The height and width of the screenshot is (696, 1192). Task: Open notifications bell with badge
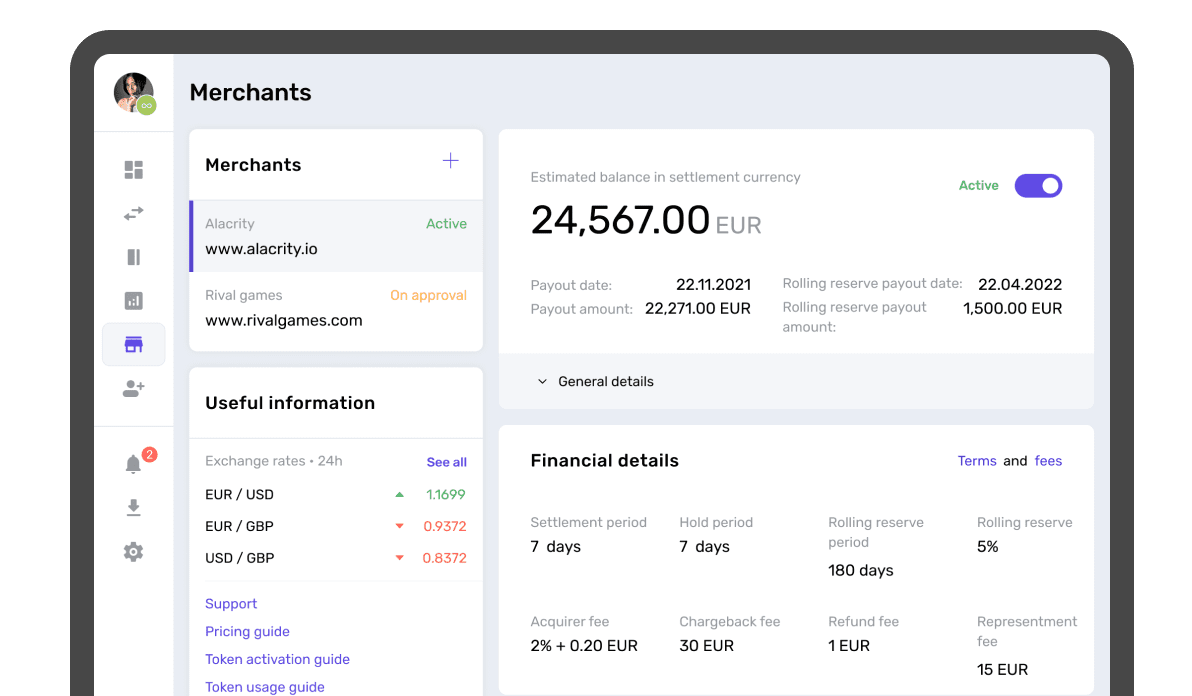[133, 464]
